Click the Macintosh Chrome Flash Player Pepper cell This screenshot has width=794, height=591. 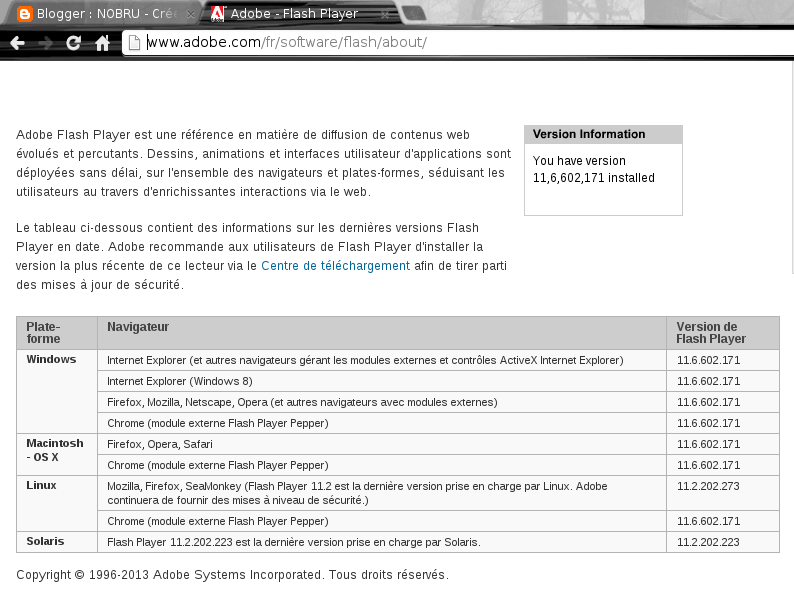tap(382, 465)
